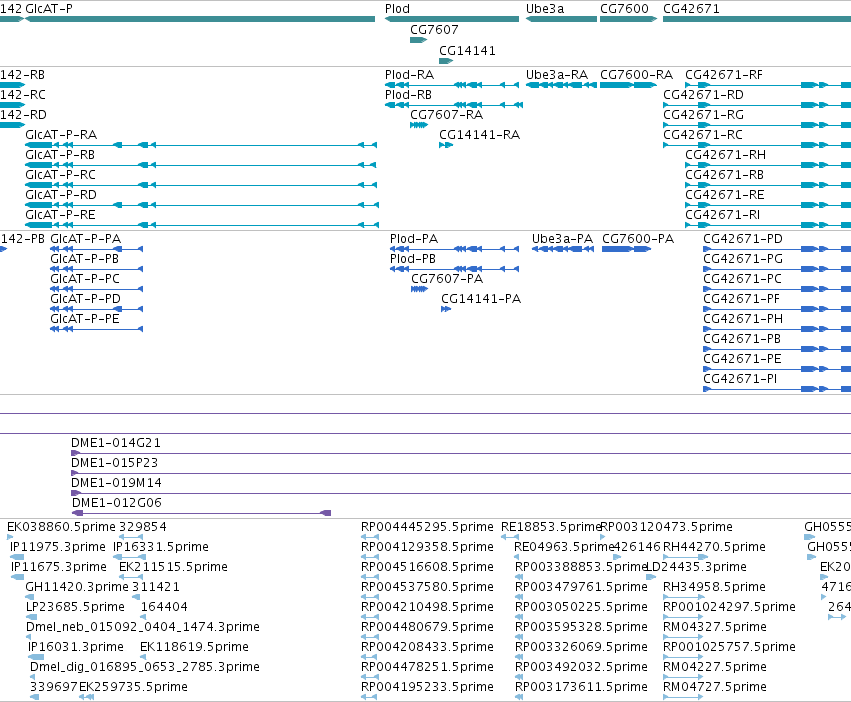Click the CG7607-PA protein label
851x702 pixels.
point(447,279)
